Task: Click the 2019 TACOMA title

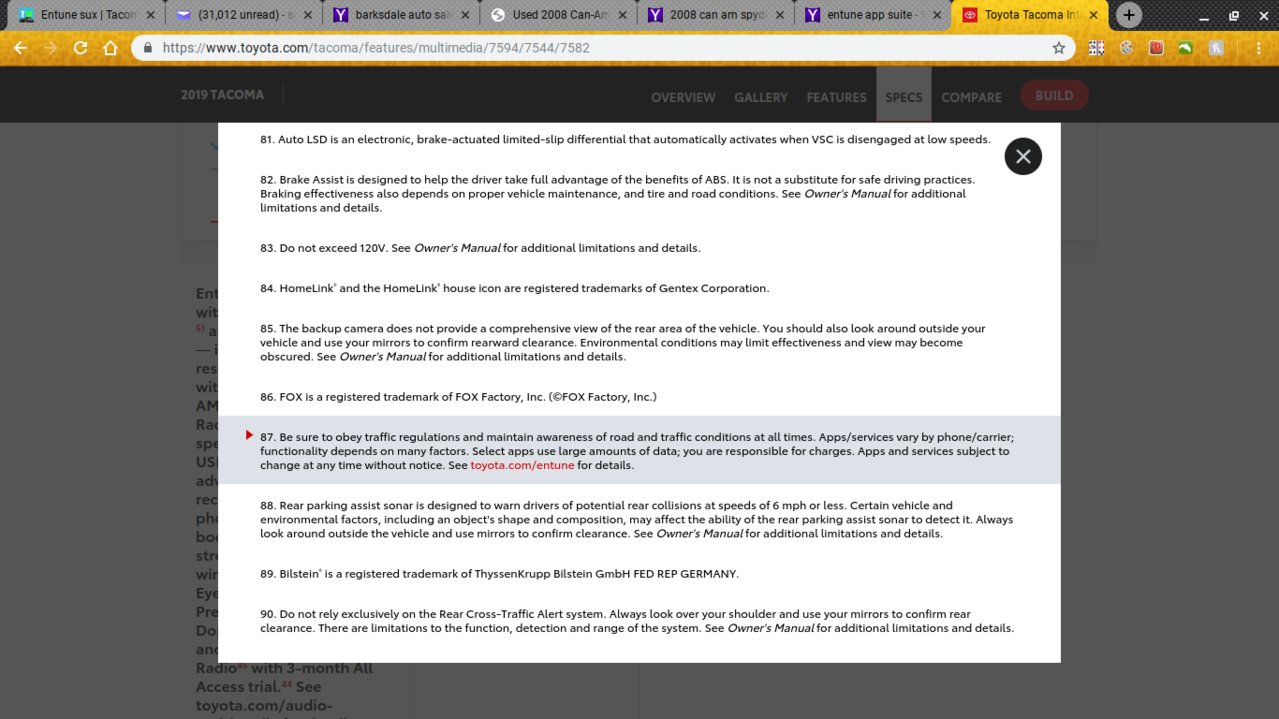Action: pyautogui.click(x=222, y=95)
